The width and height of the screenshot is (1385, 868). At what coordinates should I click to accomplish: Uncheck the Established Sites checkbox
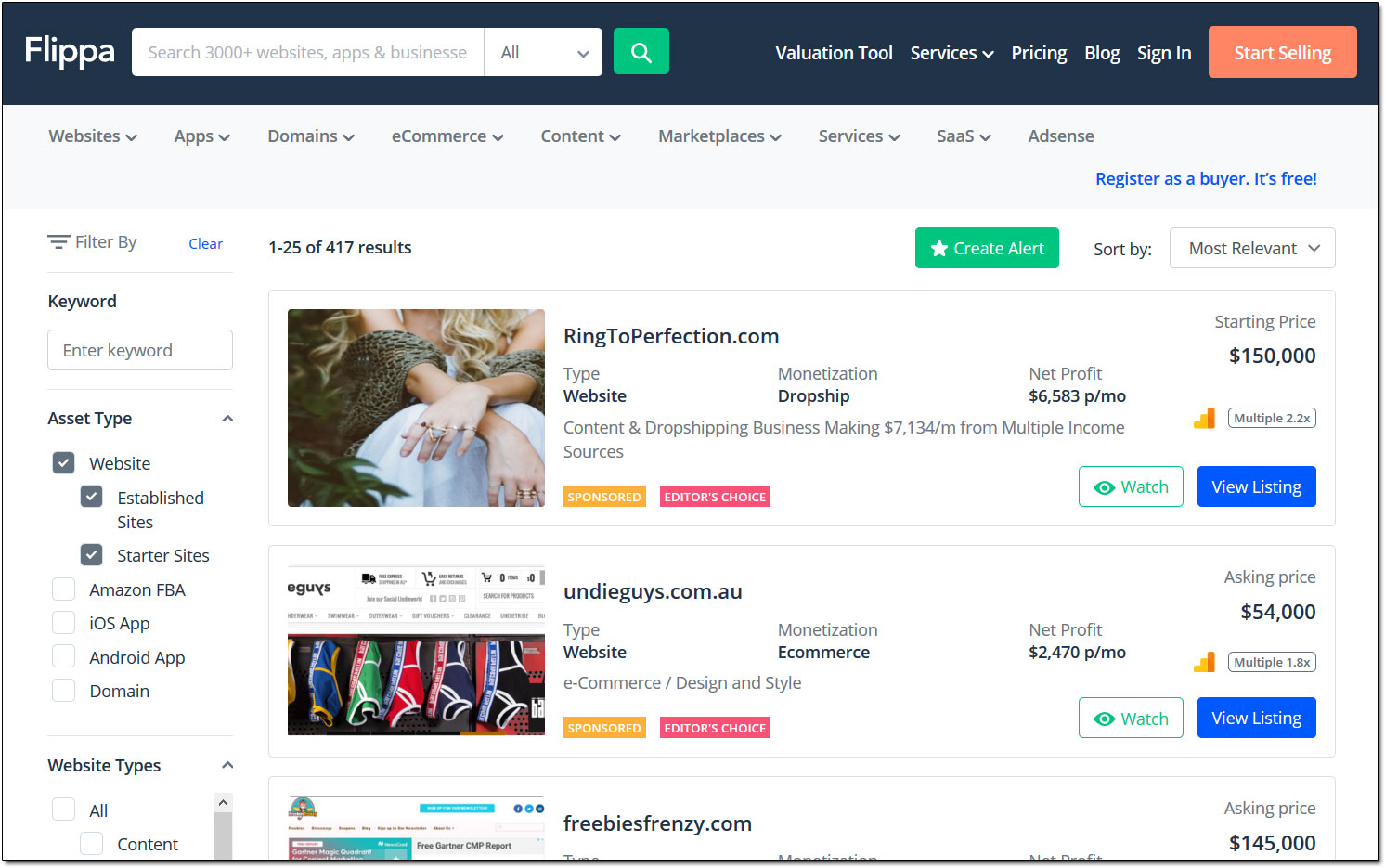point(91,497)
